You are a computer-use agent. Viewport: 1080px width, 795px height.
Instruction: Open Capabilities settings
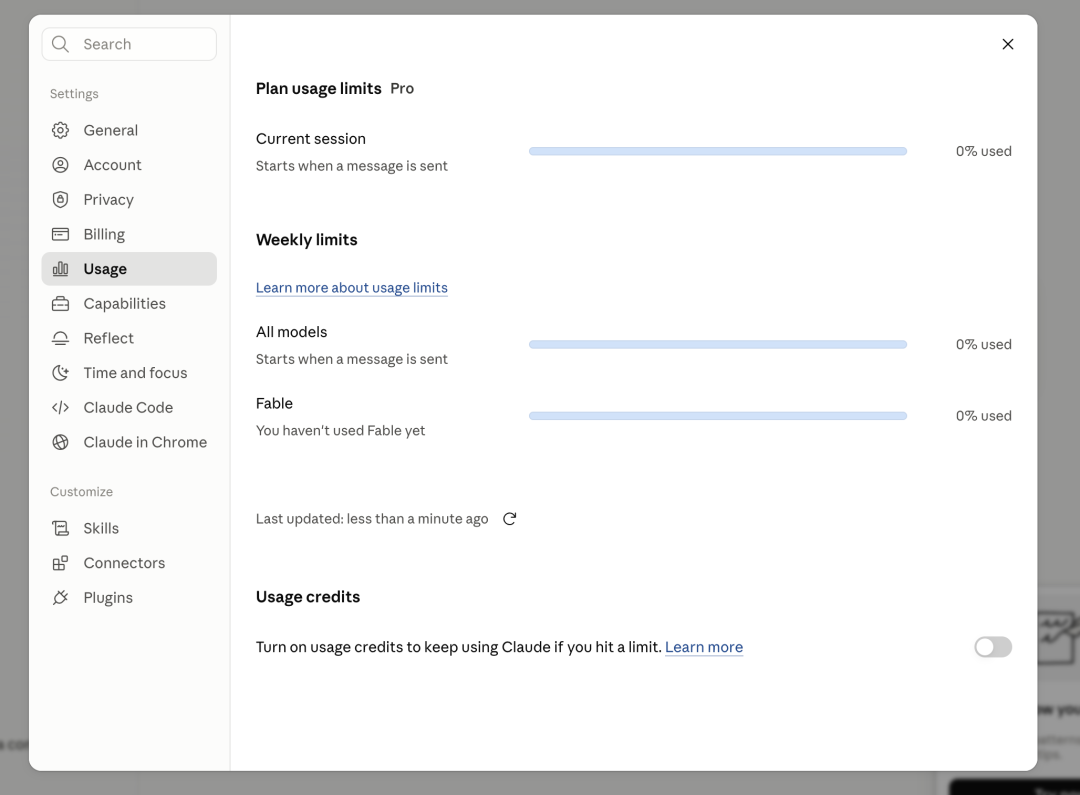129,304
